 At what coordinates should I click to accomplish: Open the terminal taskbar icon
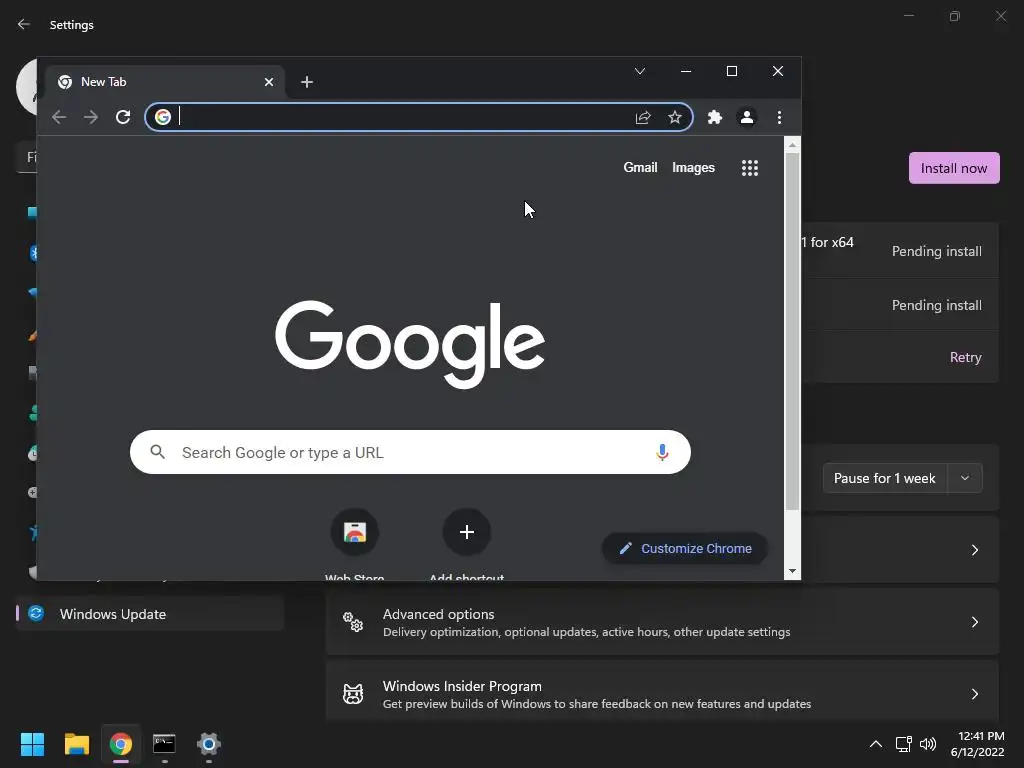click(164, 744)
